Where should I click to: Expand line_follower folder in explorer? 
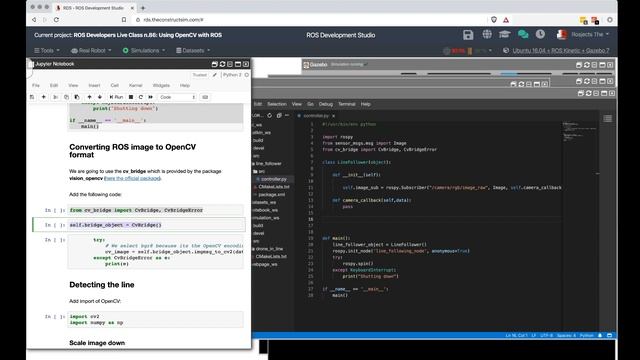(x=268, y=164)
